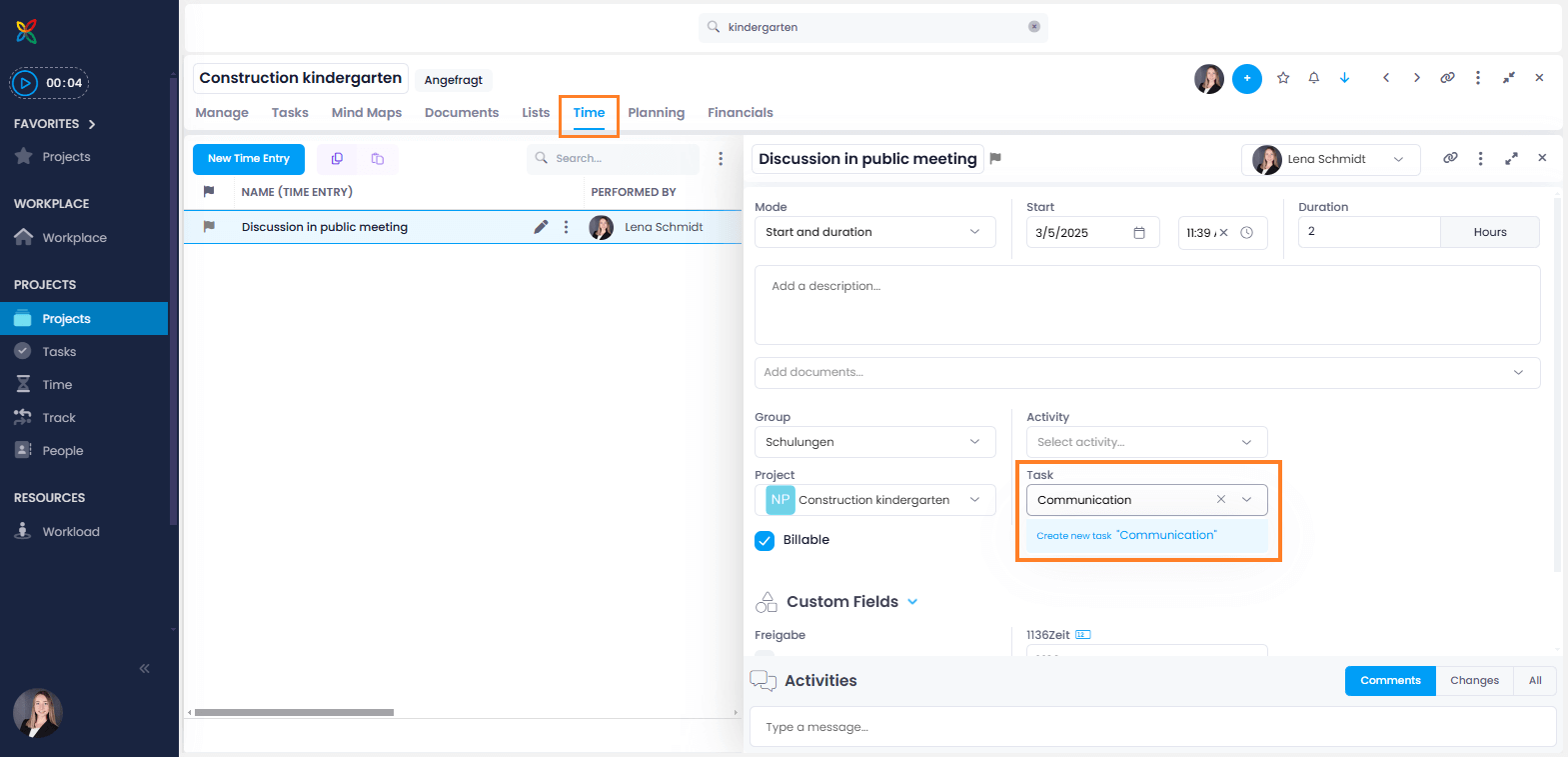The height and width of the screenshot is (757, 1568).
Task: Click the Hours unit button
Action: pos(1490,232)
